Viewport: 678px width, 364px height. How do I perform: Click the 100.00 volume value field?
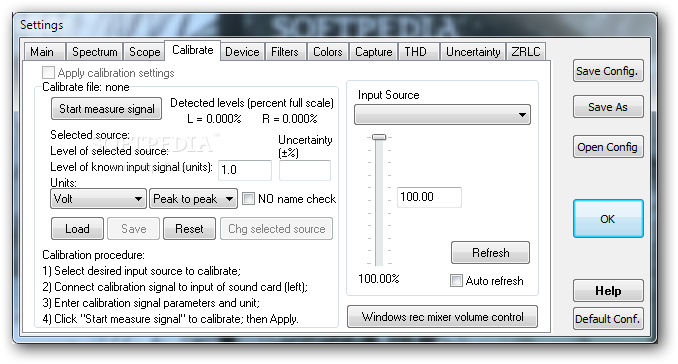pos(429,197)
